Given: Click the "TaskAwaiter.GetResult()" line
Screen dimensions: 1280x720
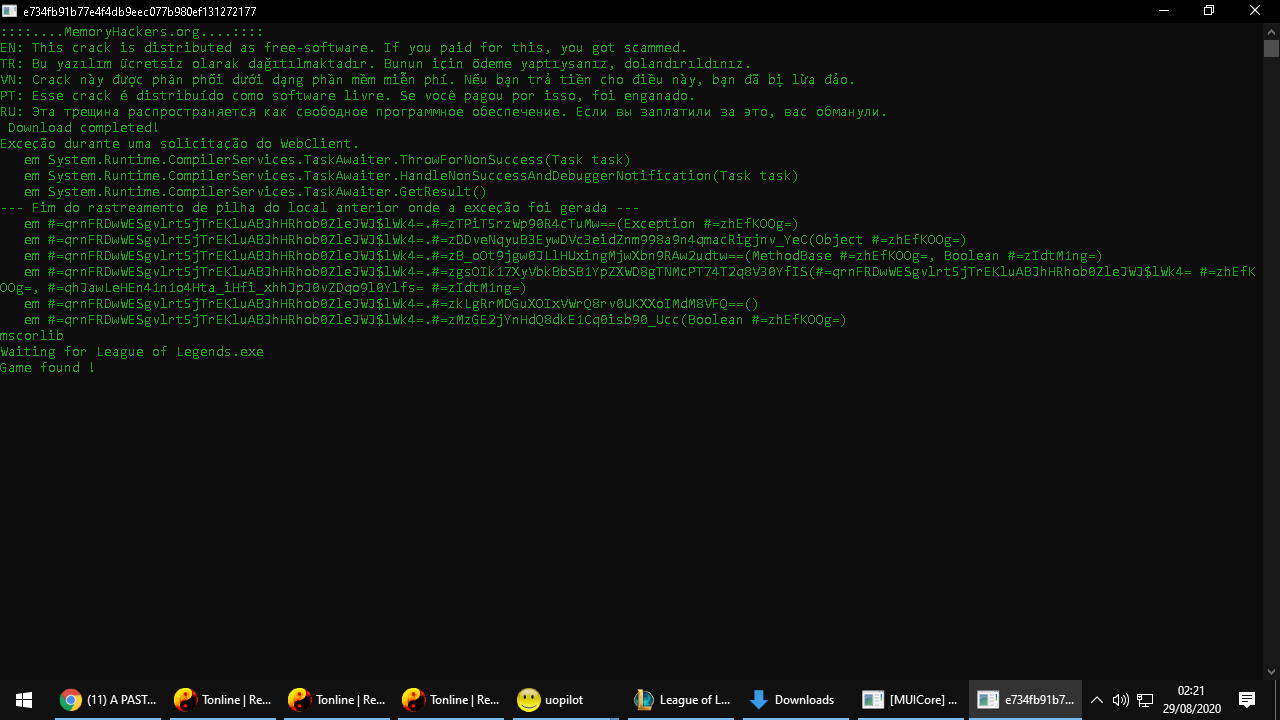Looking at the screenshot, I should (256, 192).
